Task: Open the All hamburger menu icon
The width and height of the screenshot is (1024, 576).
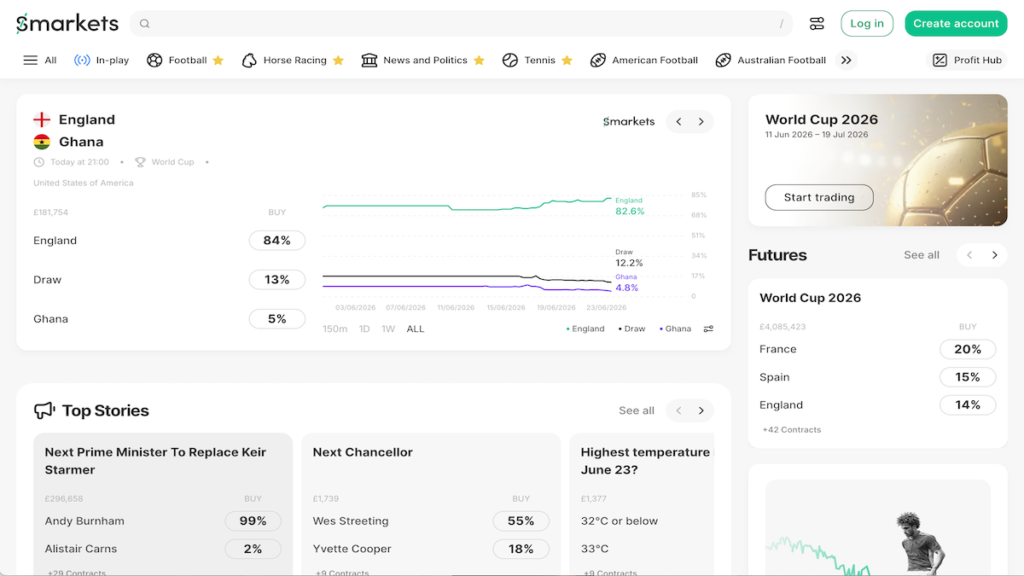Action: (30, 60)
